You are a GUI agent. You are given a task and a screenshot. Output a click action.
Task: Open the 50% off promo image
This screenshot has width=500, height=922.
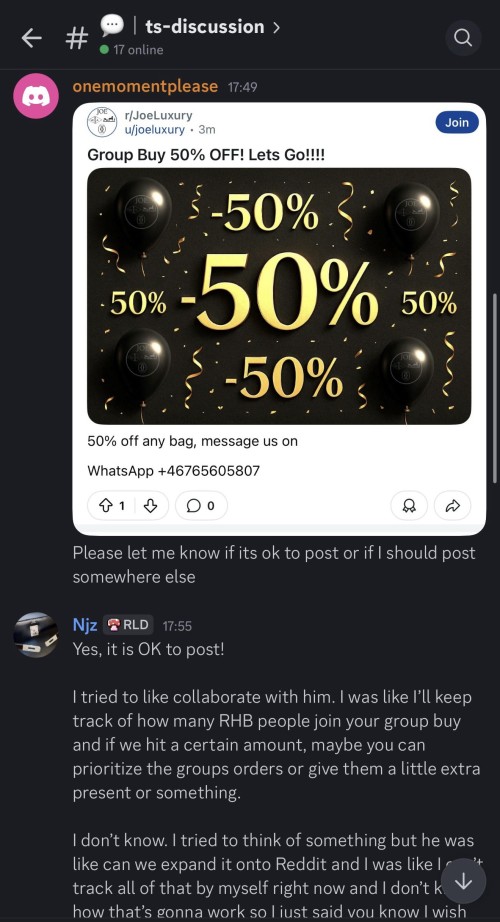pos(279,296)
